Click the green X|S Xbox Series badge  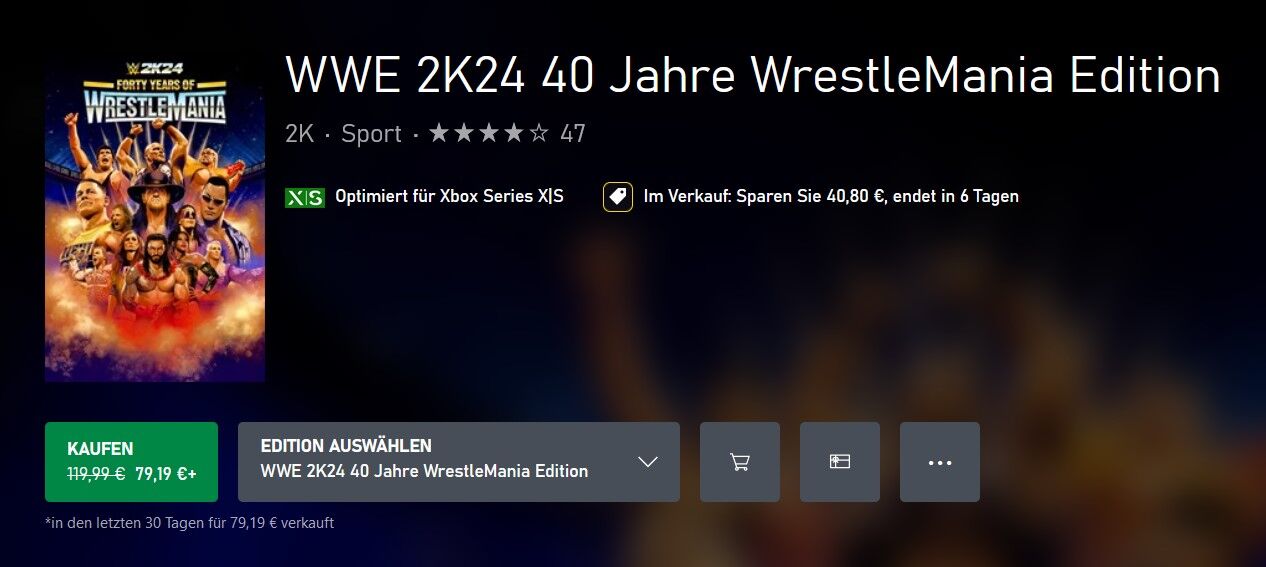tap(305, 197)
